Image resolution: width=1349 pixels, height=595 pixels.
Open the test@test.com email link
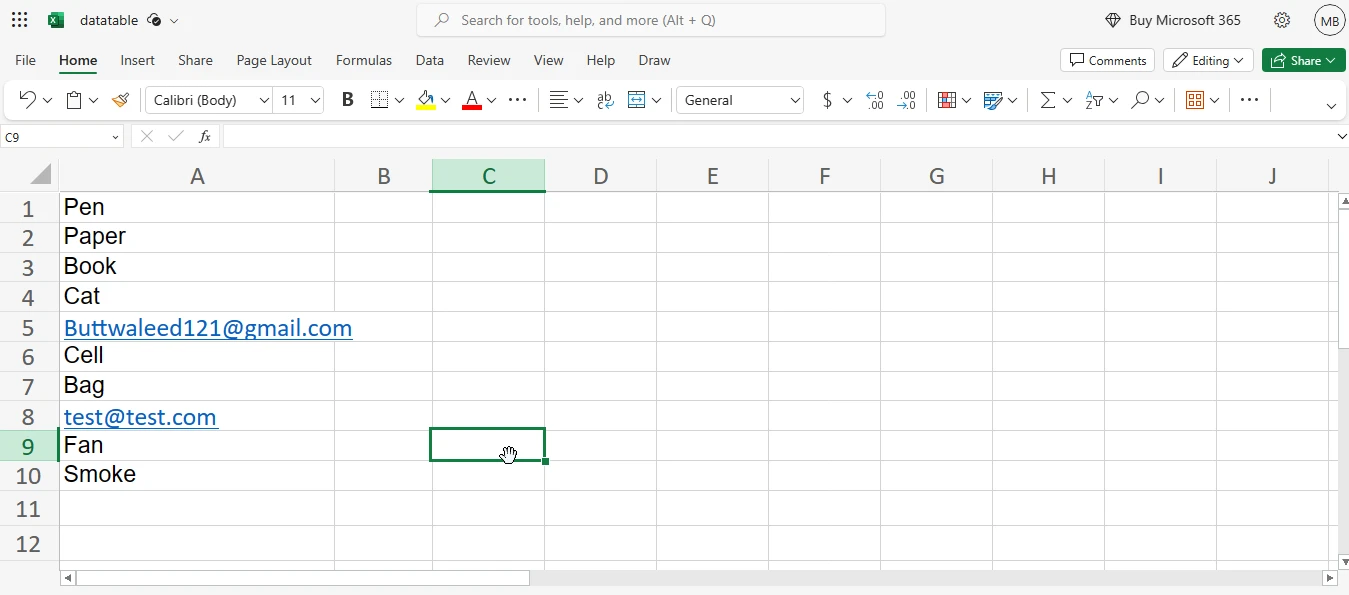click(140, 417)
